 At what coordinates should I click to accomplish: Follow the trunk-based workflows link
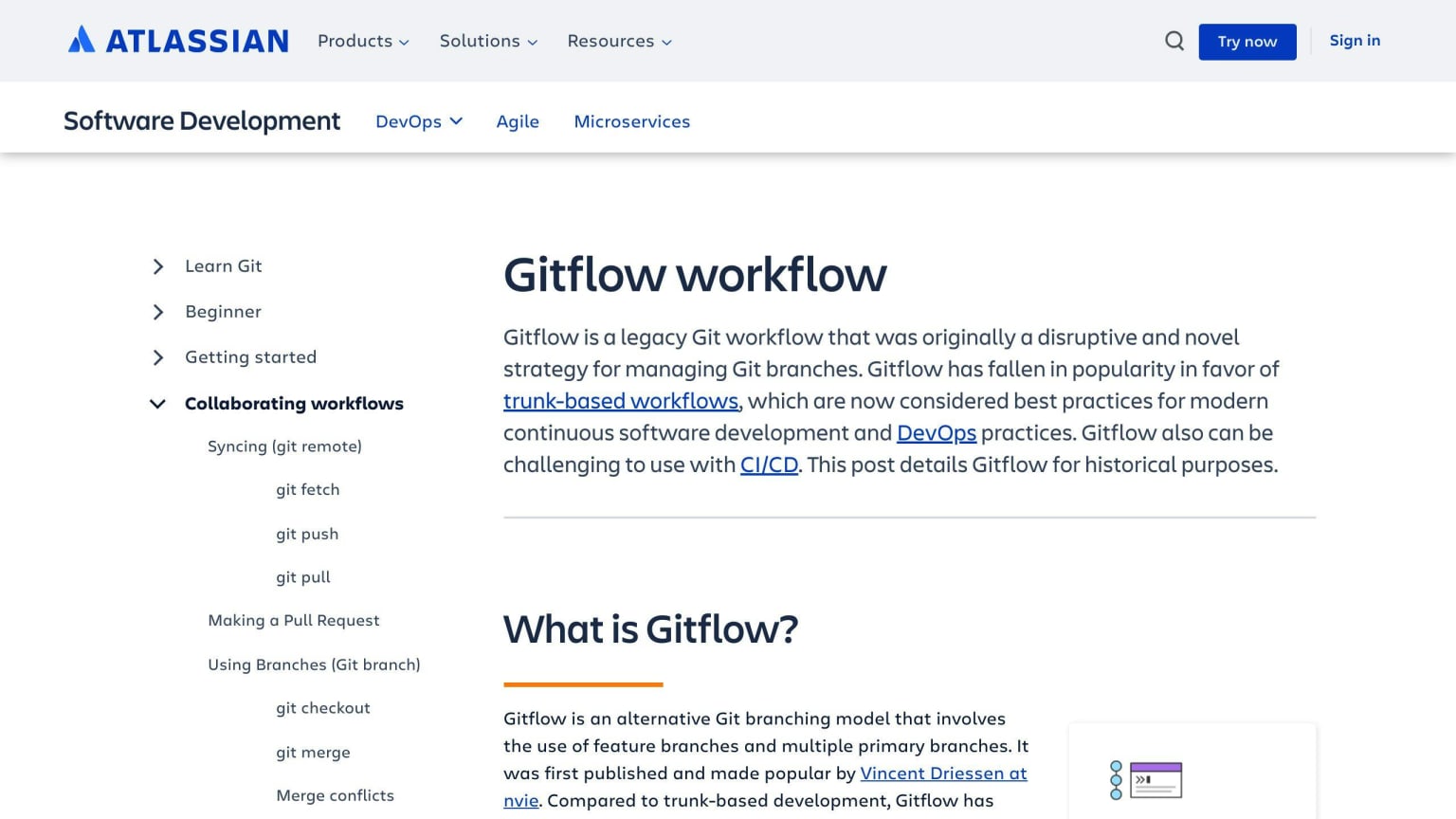(x=621, y=401)
